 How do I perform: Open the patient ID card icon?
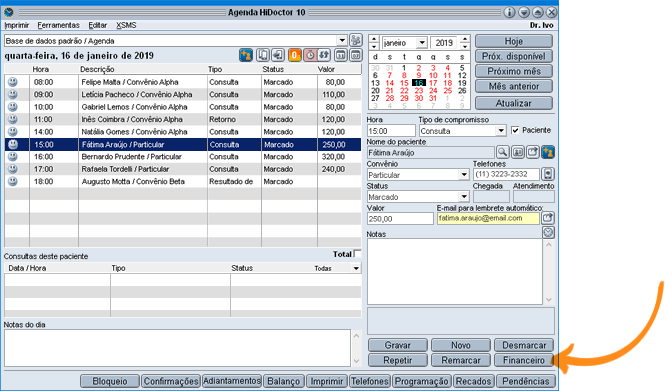click(518, 152)
